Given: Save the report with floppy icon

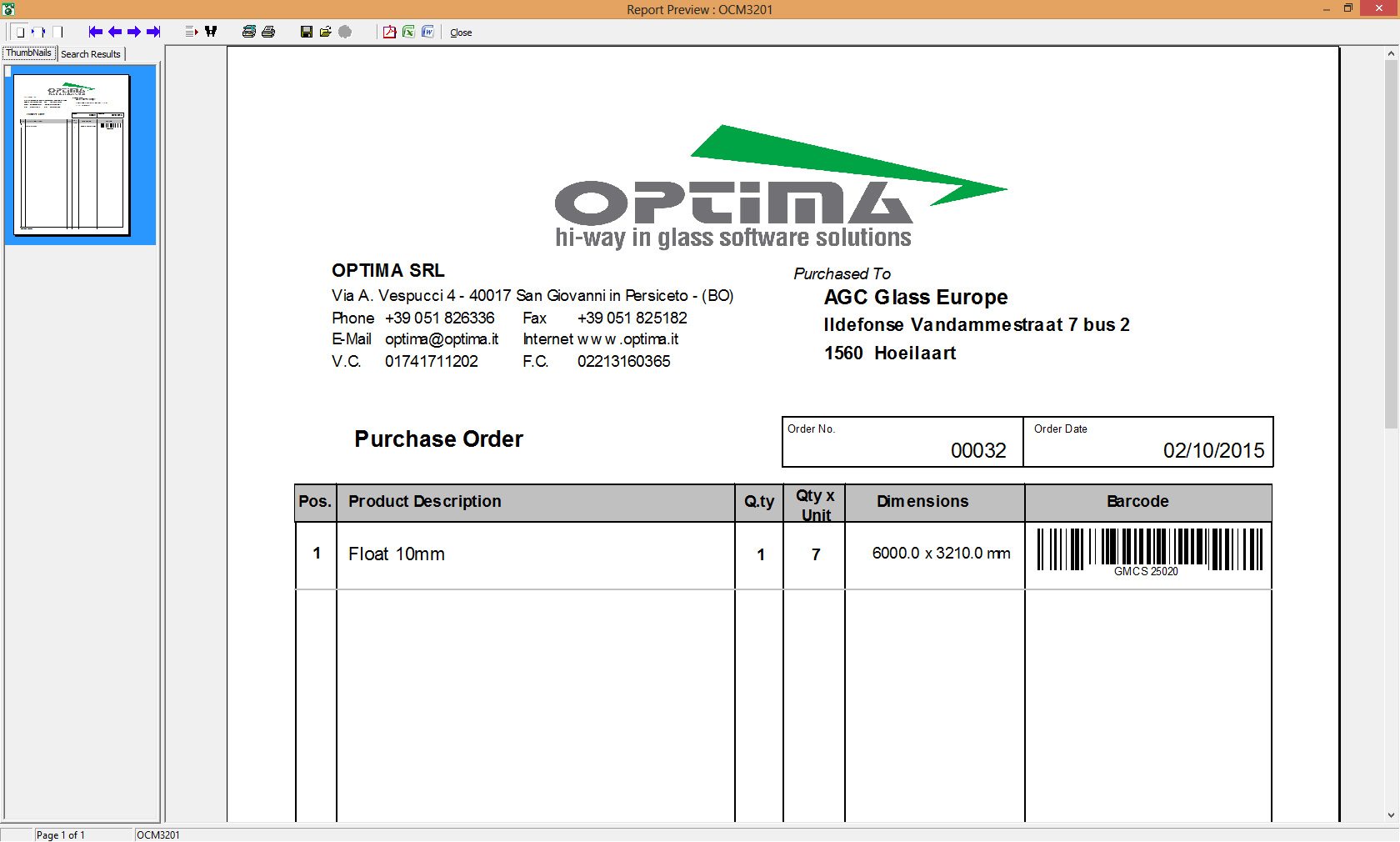Looking at the screenshot, I should (x=307, y=32).
